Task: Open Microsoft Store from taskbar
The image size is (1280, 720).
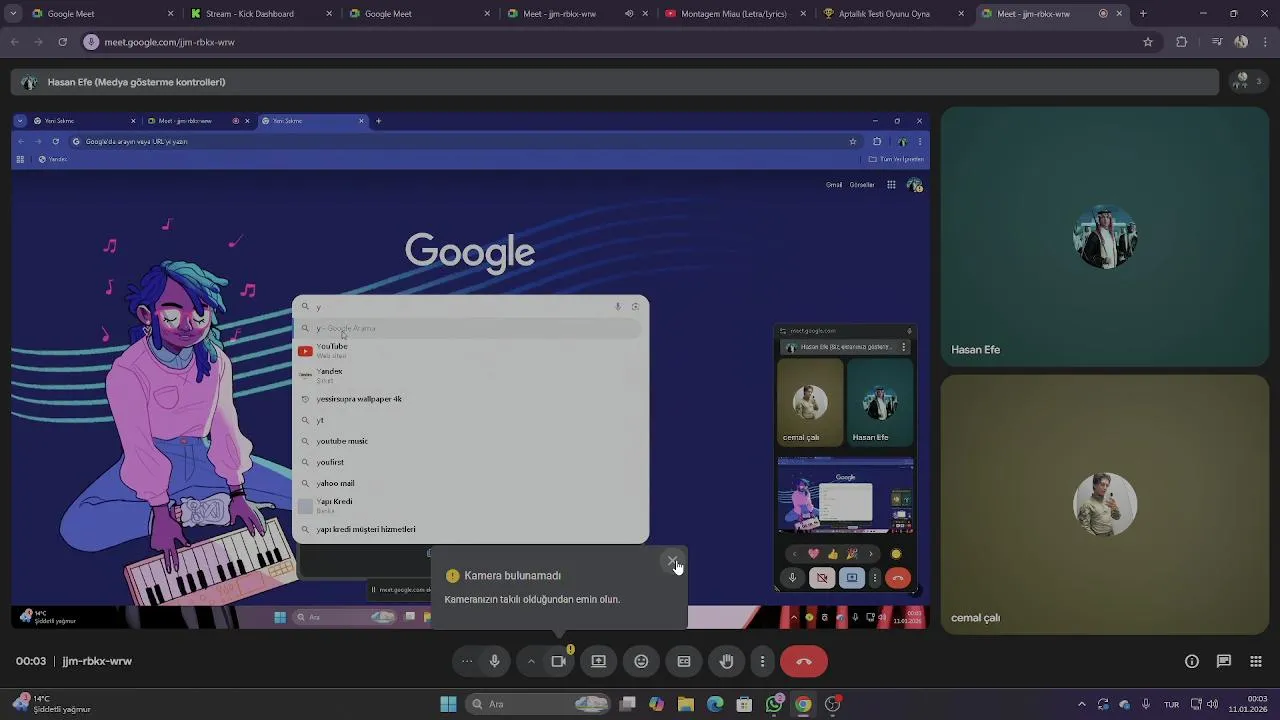Action: click(744, 704)
